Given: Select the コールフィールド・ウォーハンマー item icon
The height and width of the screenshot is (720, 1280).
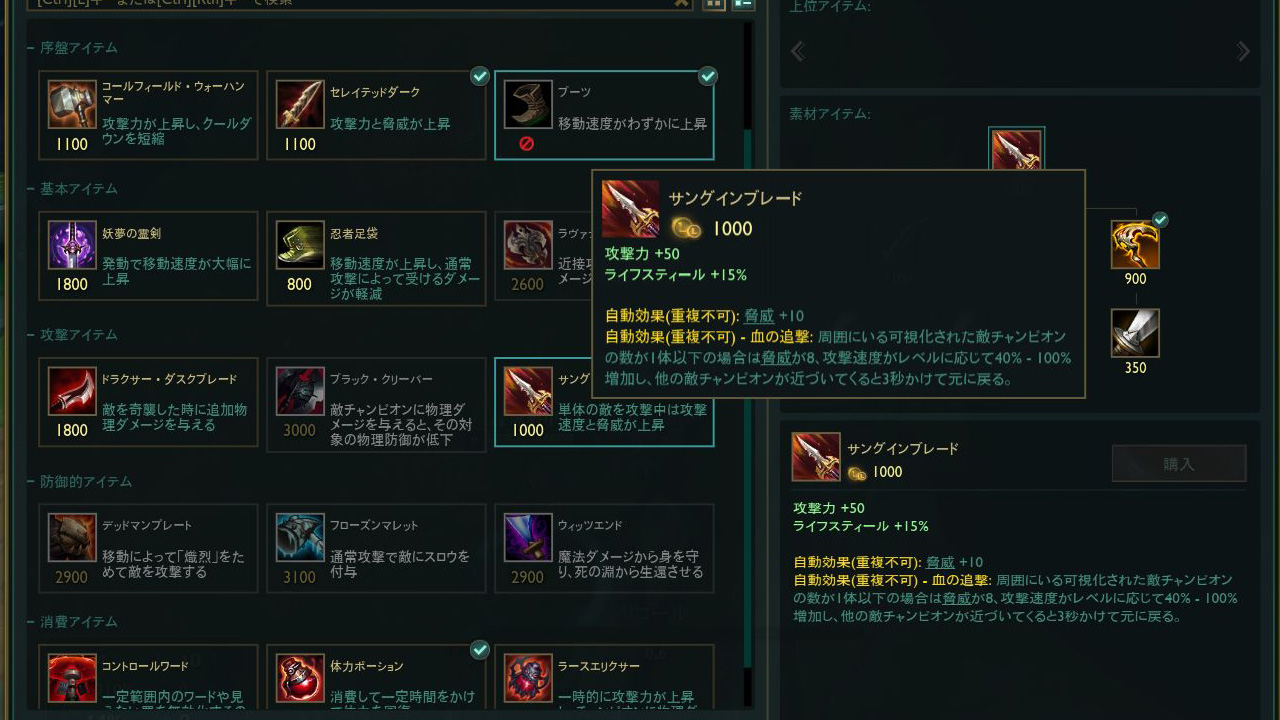Looking at the screenshot, I should click(72, 104).
